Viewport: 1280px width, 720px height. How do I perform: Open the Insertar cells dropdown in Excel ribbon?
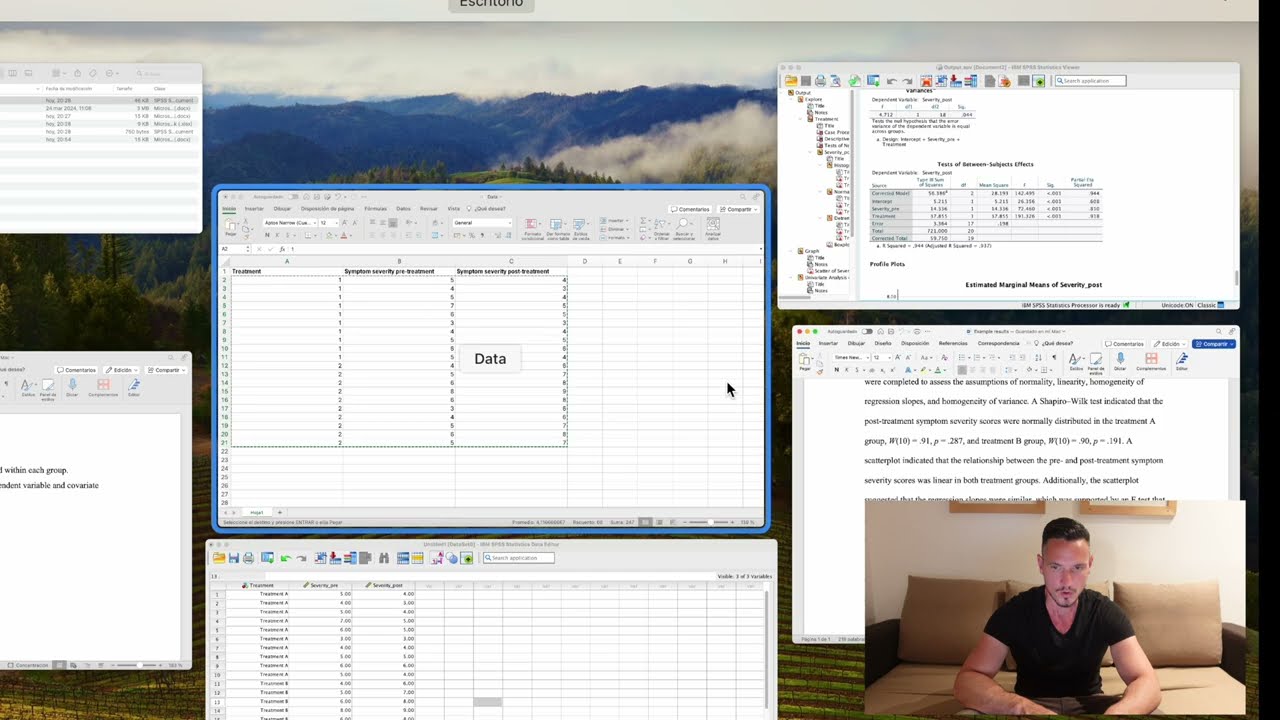coord(615,220)
